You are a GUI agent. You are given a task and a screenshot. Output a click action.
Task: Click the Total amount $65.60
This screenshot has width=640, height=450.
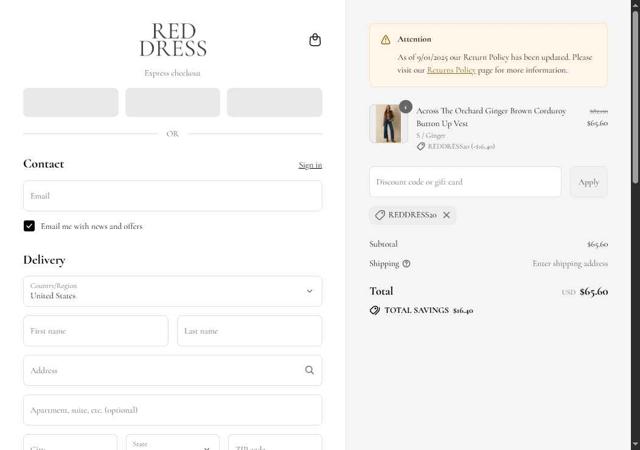593,292
